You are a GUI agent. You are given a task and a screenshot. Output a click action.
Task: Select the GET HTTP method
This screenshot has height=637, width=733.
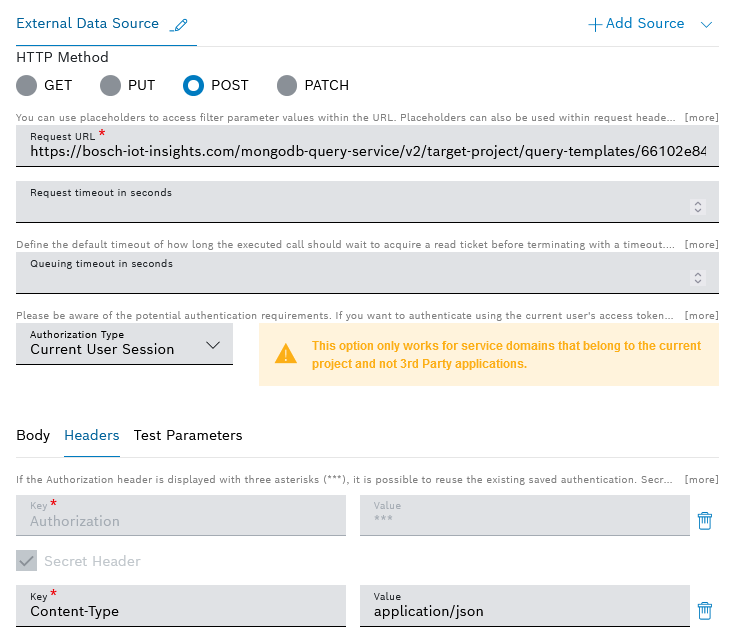27,86
